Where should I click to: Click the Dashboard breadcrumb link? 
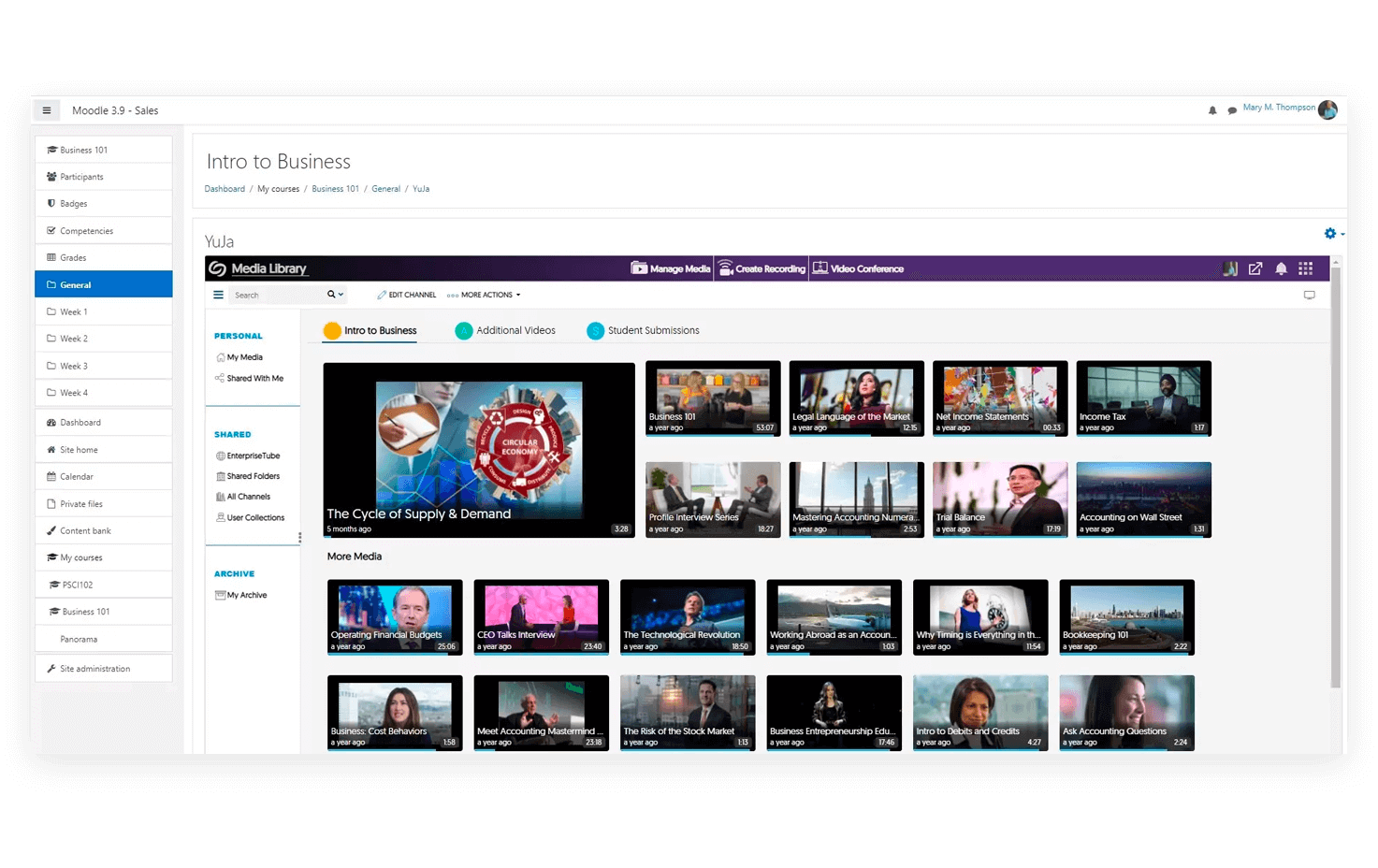pos(225,189)
